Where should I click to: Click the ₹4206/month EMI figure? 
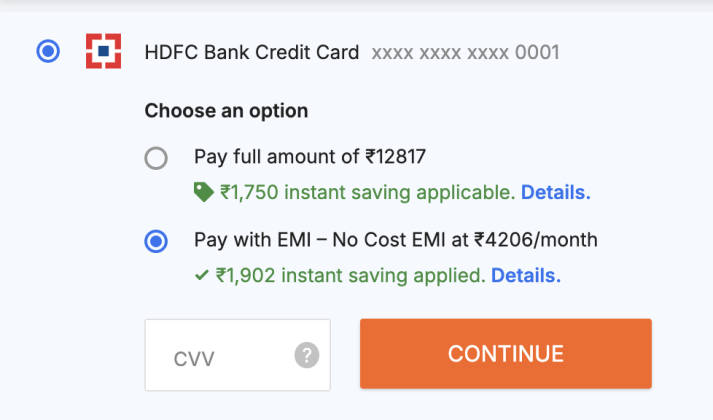[x=536, y=240]
